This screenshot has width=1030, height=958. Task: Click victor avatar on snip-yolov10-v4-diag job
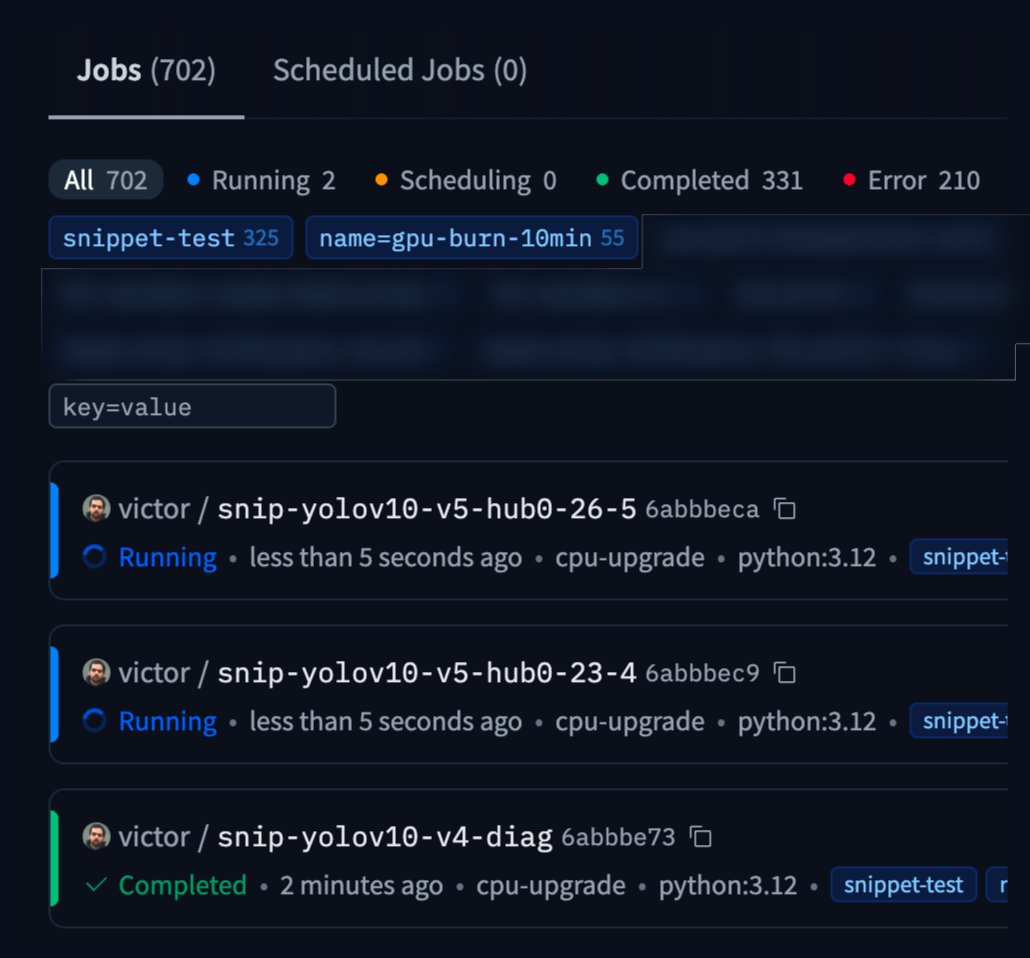(x=96, y=836)
